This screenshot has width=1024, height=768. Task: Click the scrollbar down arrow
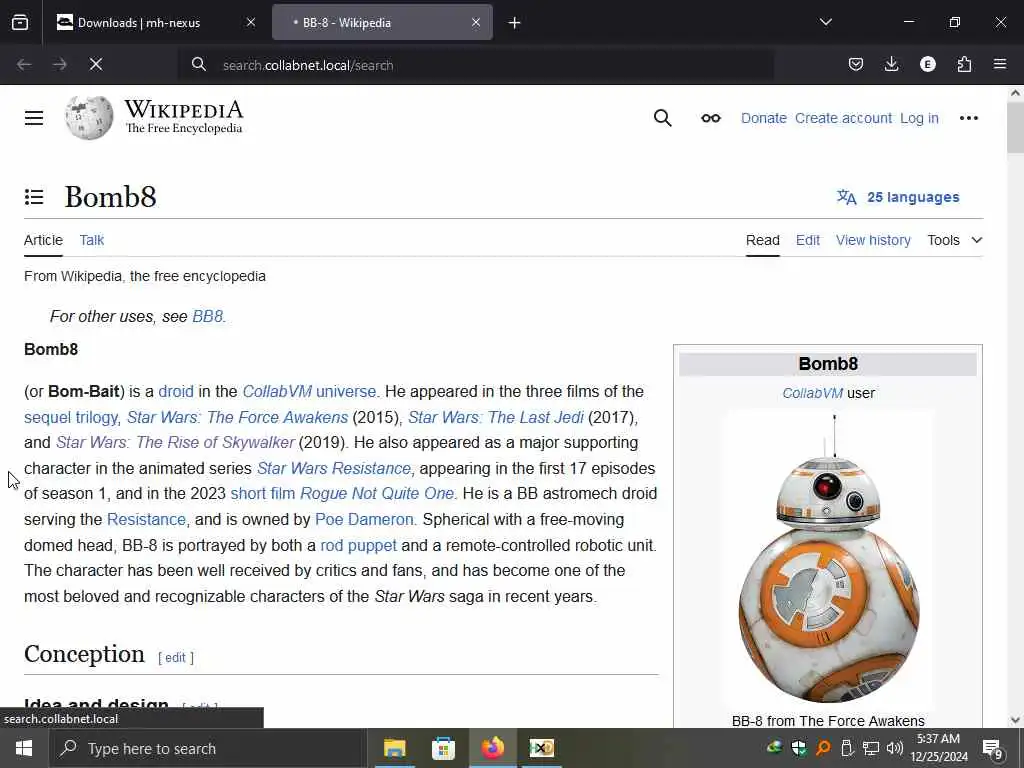1015,720
